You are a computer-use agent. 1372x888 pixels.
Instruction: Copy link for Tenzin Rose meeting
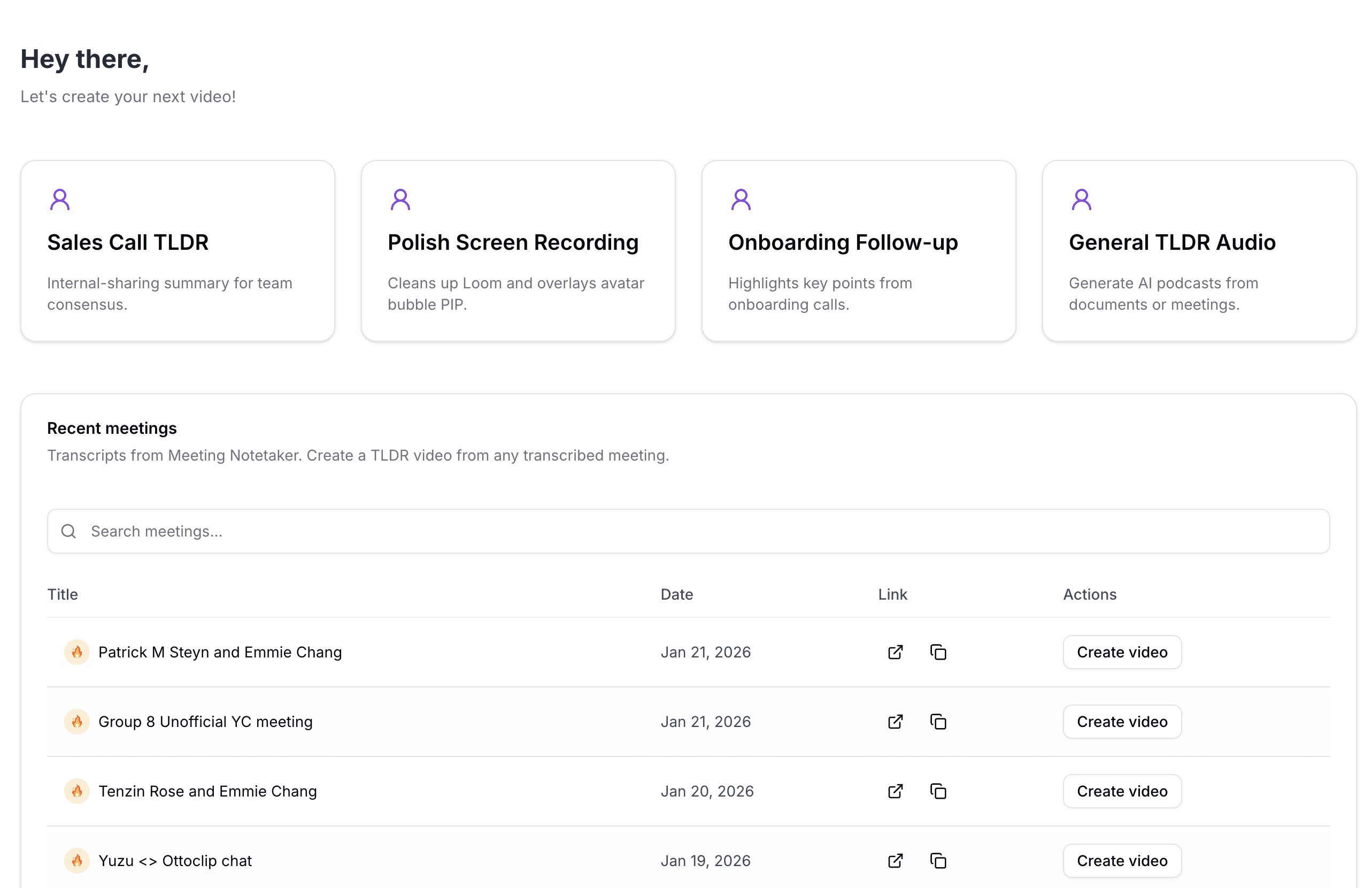click(x=937, y=791)
